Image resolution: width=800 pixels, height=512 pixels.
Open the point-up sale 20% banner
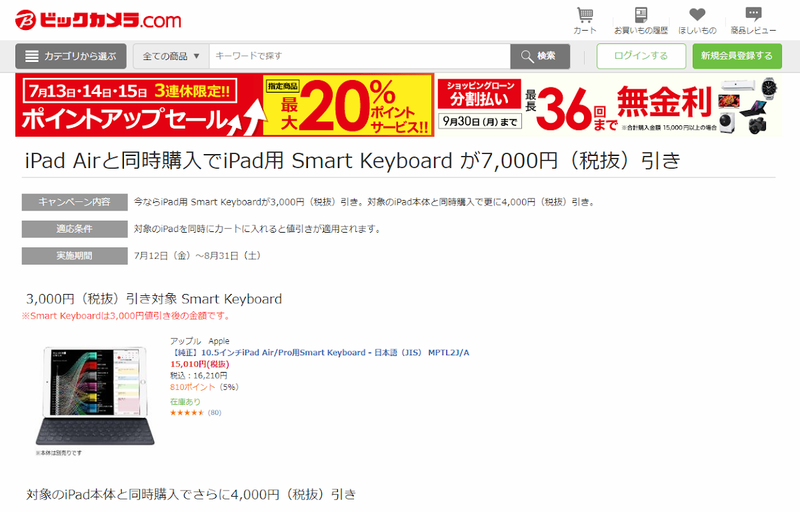click(x=225, y=105)
